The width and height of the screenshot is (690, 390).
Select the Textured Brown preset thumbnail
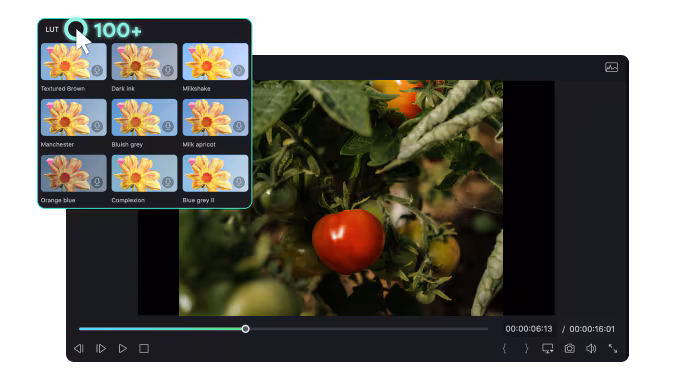click(73, 61)
